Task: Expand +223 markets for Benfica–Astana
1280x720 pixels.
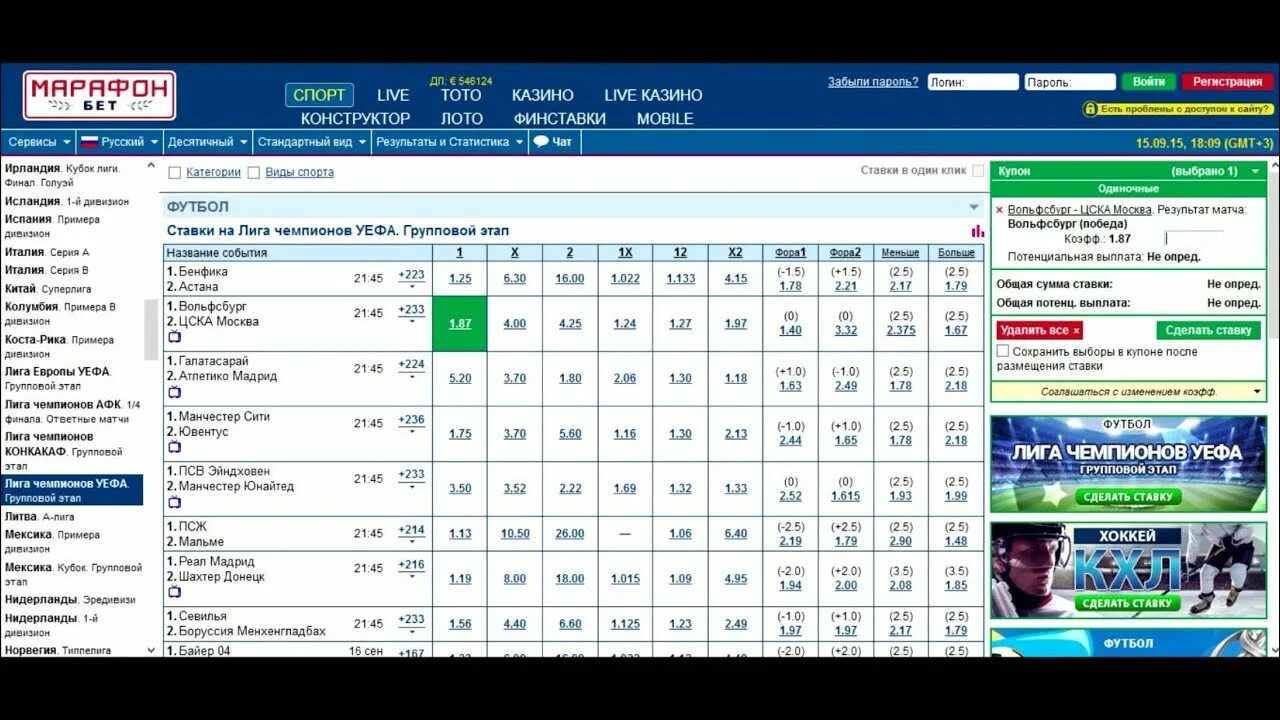Action: tap(411, 279)
